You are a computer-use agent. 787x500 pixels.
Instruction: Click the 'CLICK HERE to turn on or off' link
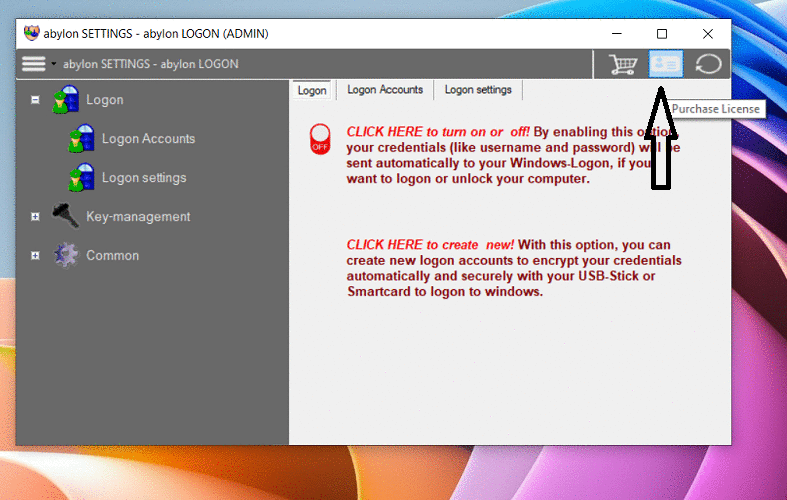(438, 131)
